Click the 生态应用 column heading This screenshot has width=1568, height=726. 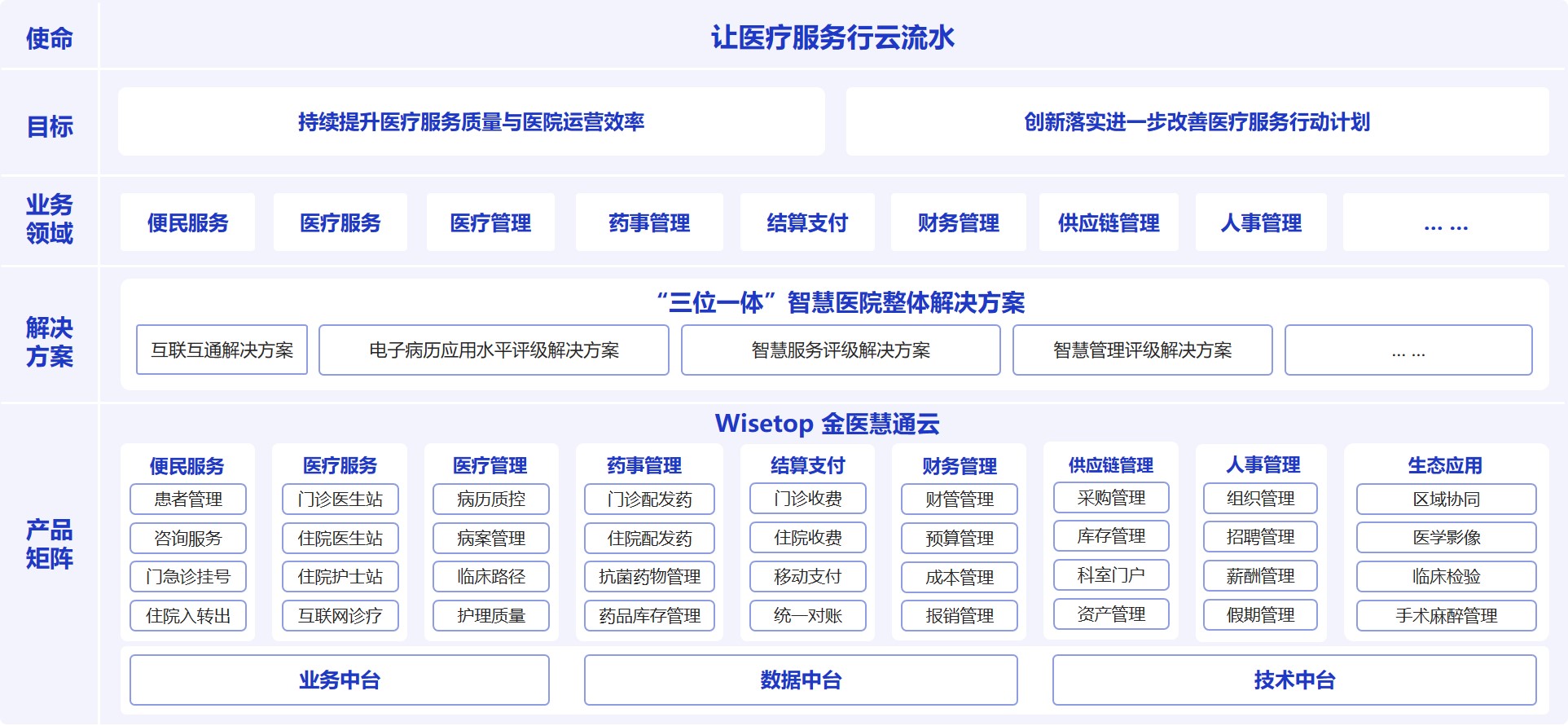click(1445, 466)
